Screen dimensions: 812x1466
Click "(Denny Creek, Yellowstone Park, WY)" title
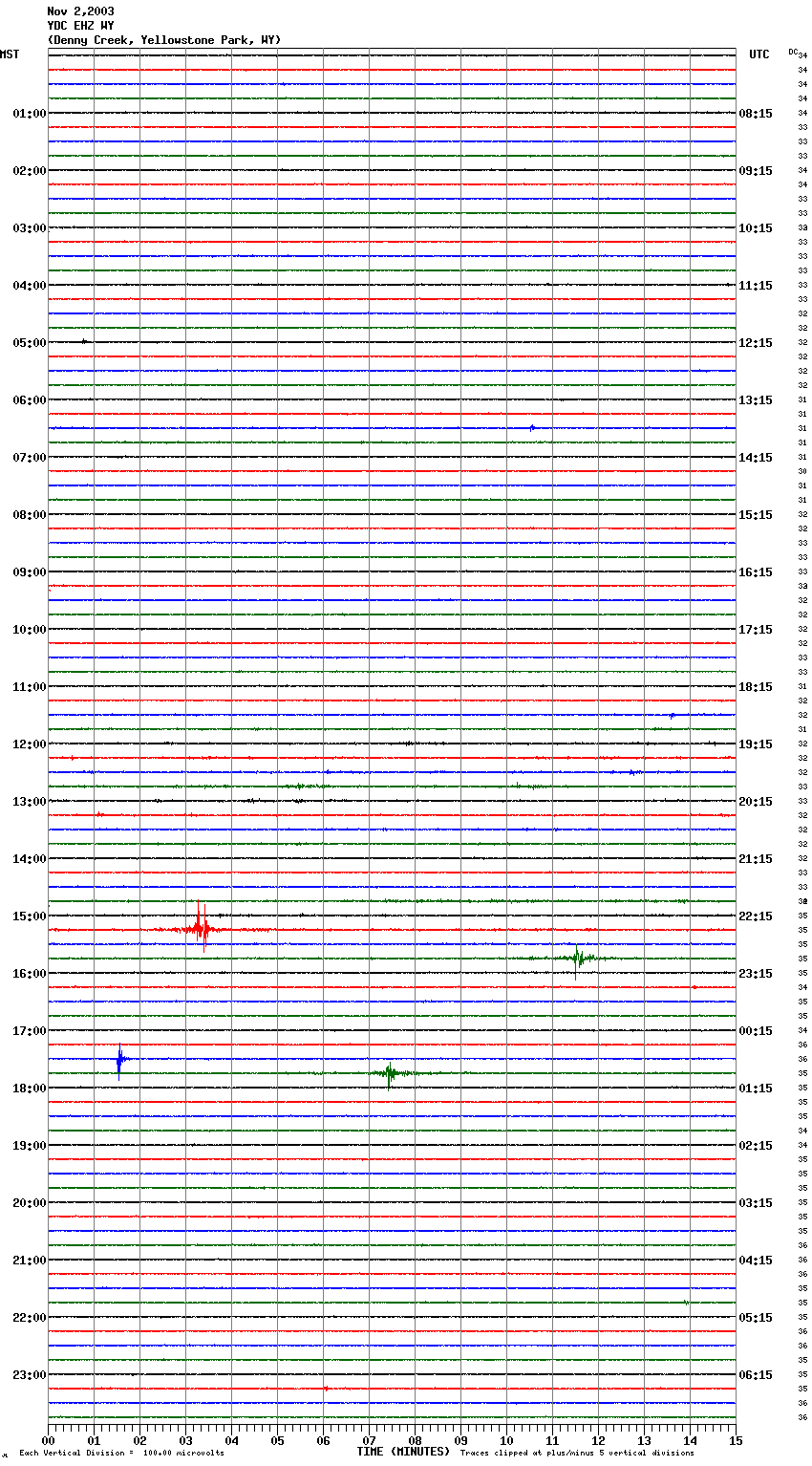(164, 40)
